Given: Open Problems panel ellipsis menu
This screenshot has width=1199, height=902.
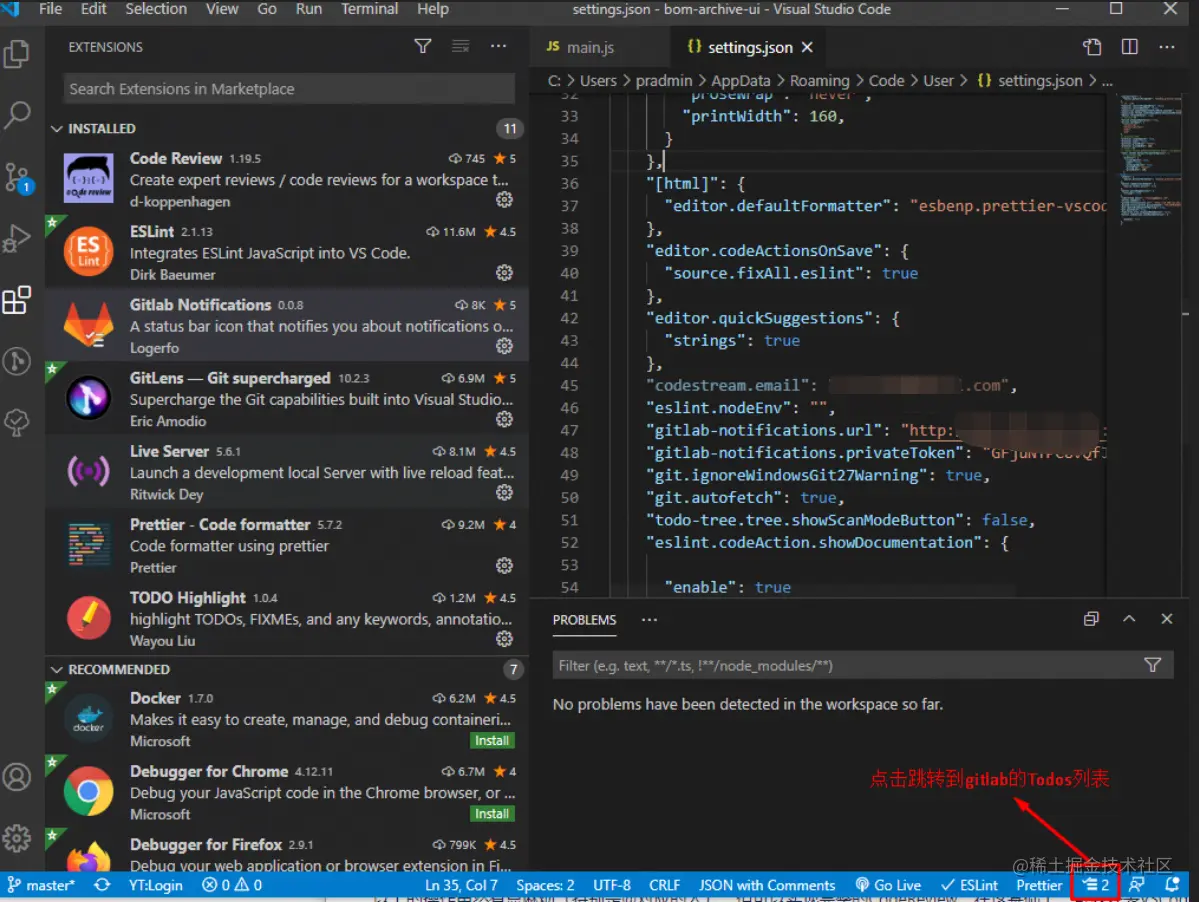Looking at the screenshot, I should coord(649,619).
